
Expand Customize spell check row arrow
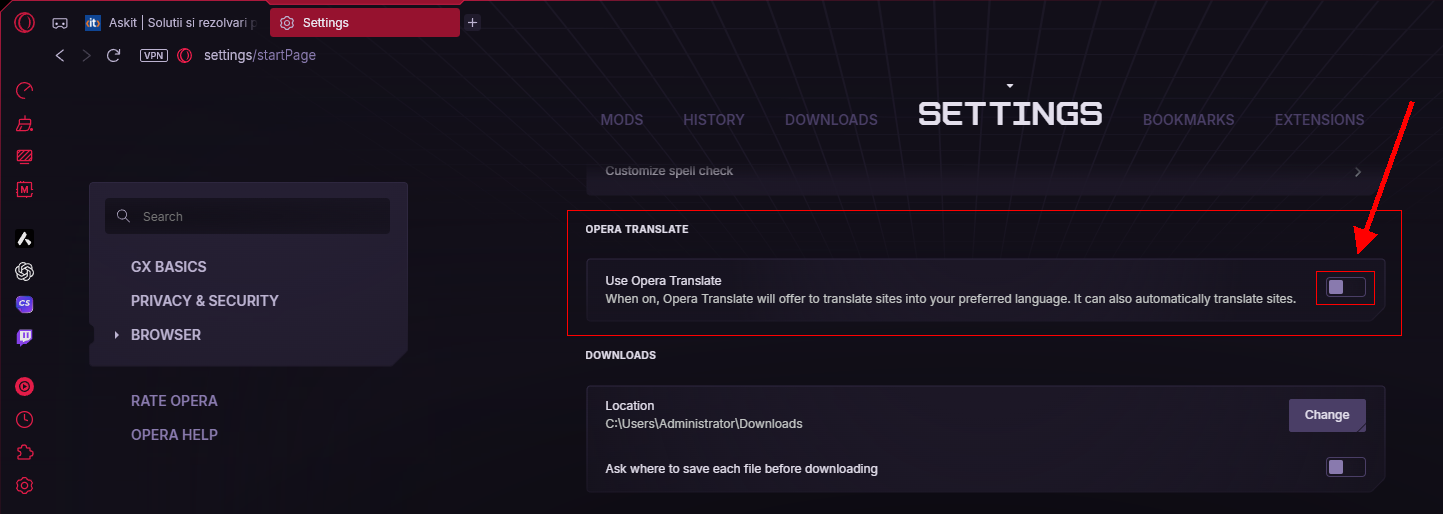click(1357, 172)
